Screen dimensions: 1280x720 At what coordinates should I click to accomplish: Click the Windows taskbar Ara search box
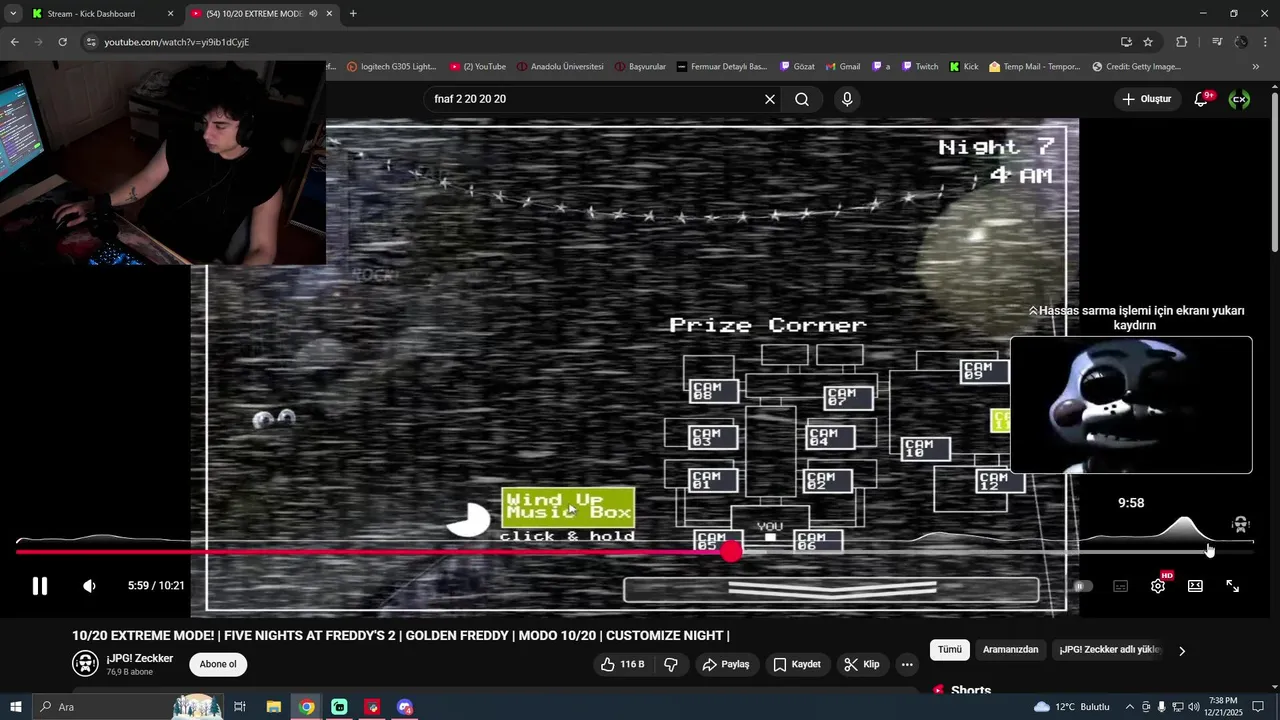(127, 707)
